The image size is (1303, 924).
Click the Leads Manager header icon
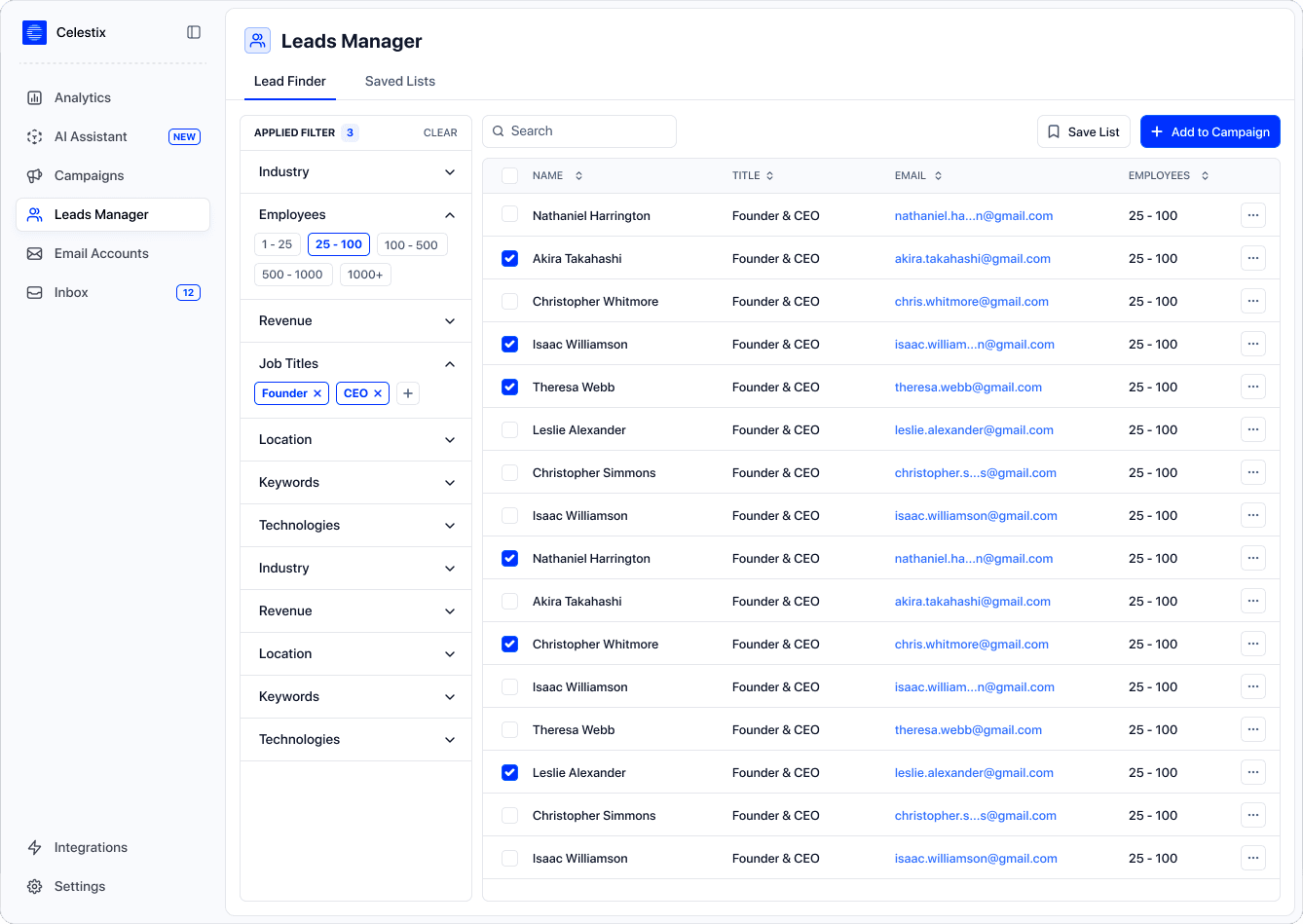pyautogui.click(x=257, y=40)
